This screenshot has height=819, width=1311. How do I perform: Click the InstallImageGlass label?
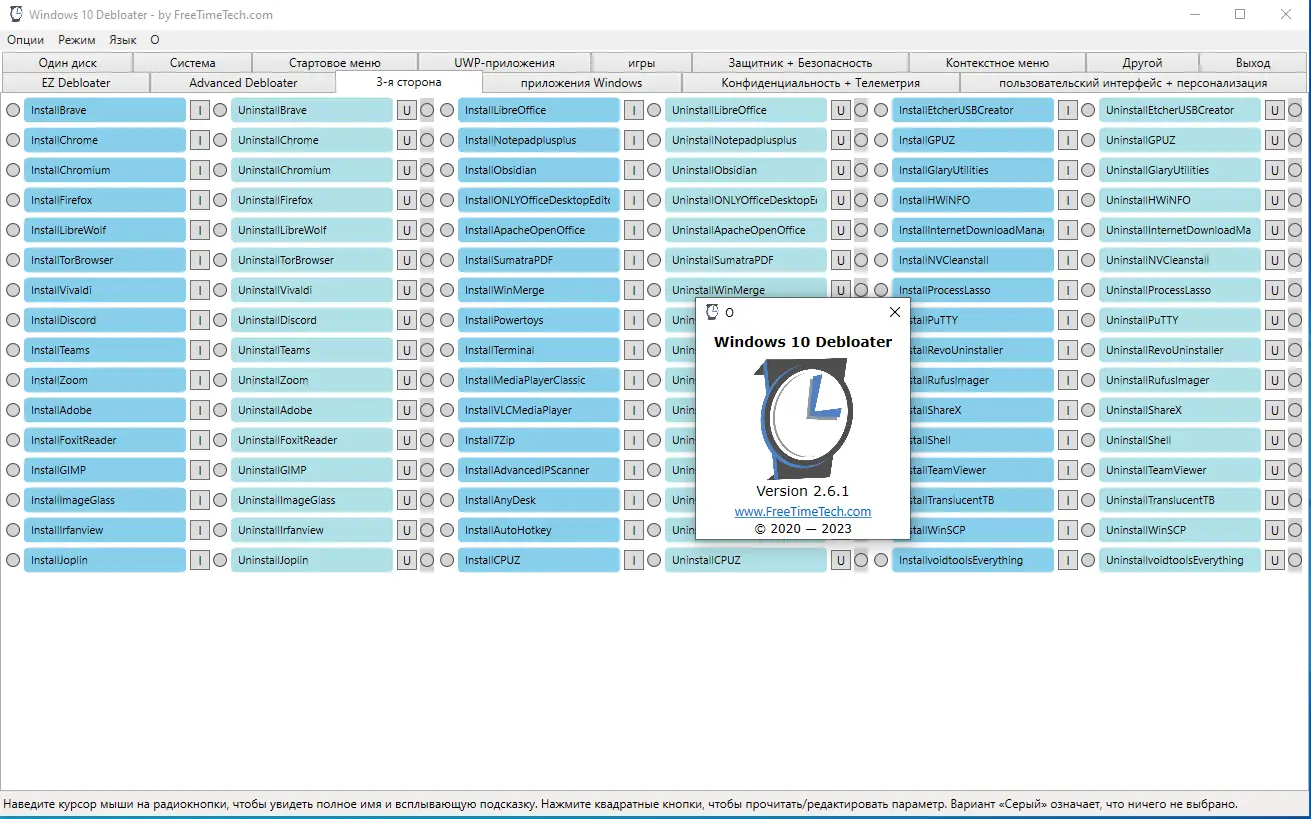pos(105,500)
